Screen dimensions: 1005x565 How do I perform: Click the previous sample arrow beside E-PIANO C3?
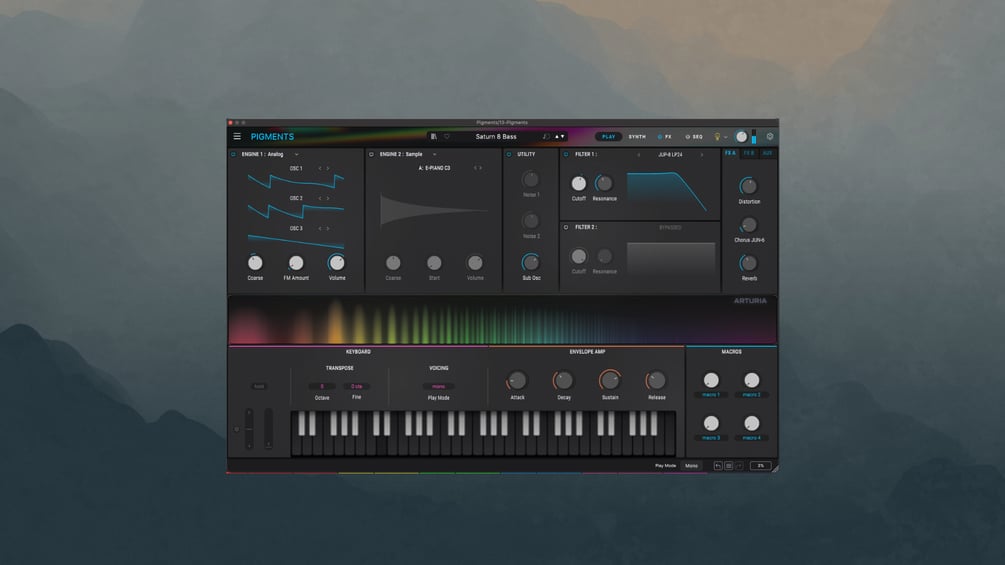coord(475,168)
